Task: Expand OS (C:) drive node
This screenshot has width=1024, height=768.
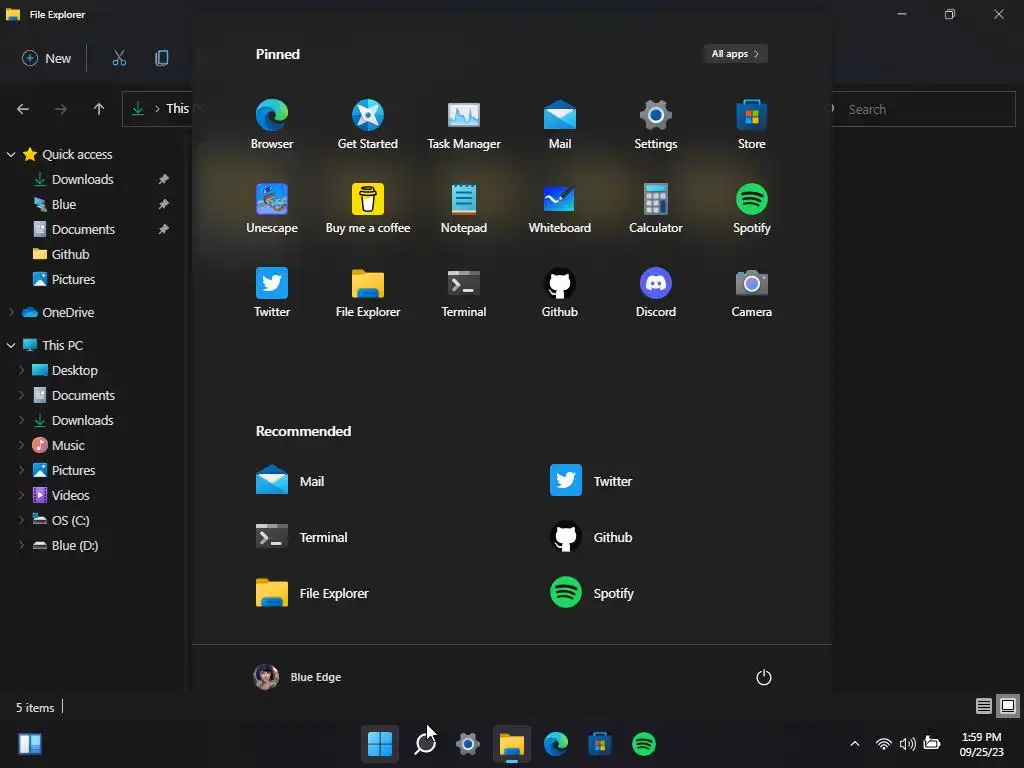Action: 21,520
